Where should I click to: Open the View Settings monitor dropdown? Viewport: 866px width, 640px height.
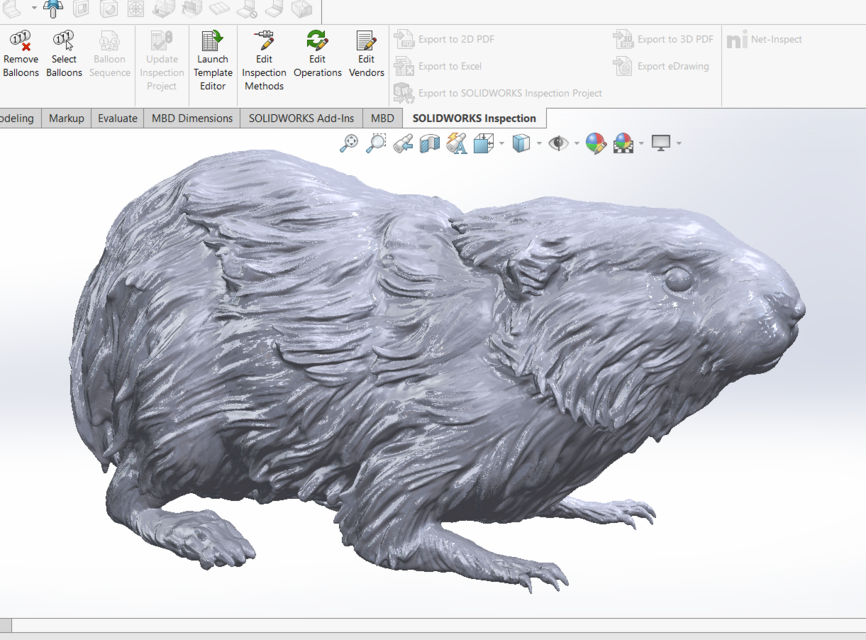click(679, 143)
